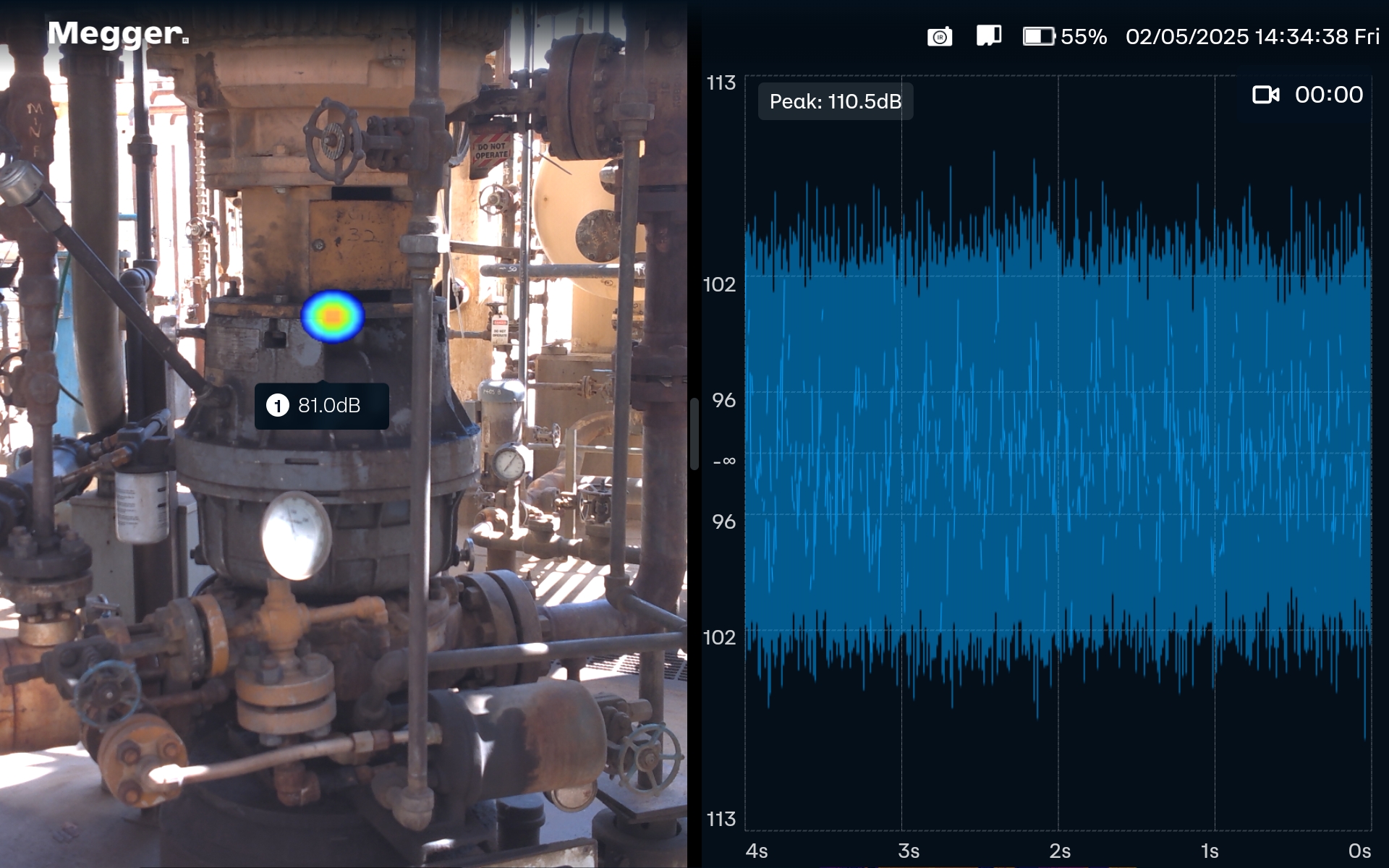
Task: Click the 81.0dB source measurement label
Action: (x=329, y=406)
